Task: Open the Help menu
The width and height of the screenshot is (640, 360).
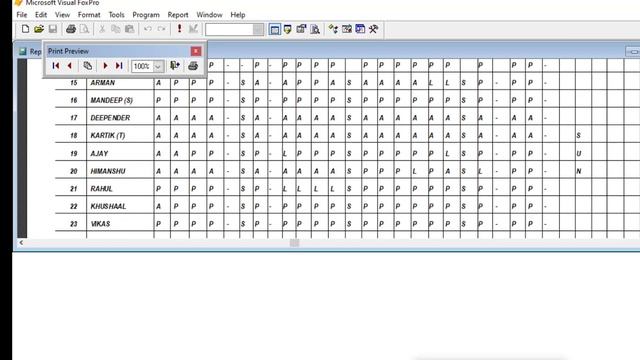Action: point(238,15)
